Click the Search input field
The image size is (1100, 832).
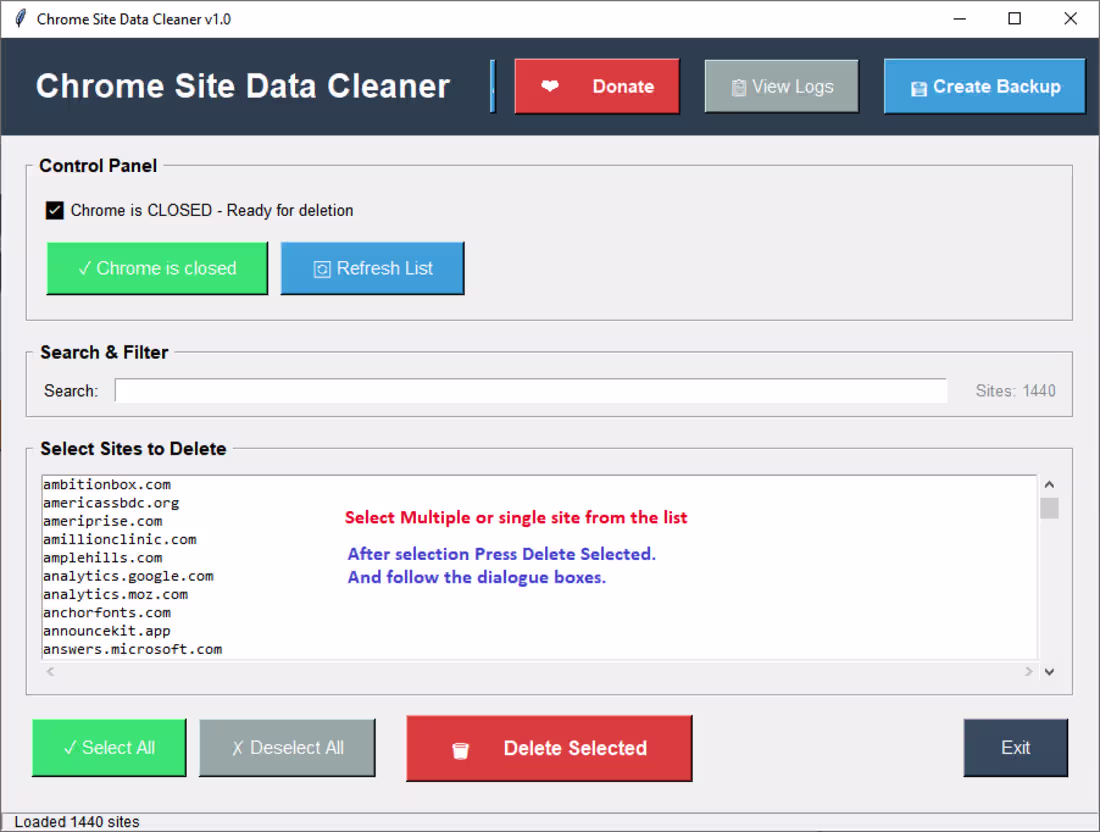pos(531,391)
